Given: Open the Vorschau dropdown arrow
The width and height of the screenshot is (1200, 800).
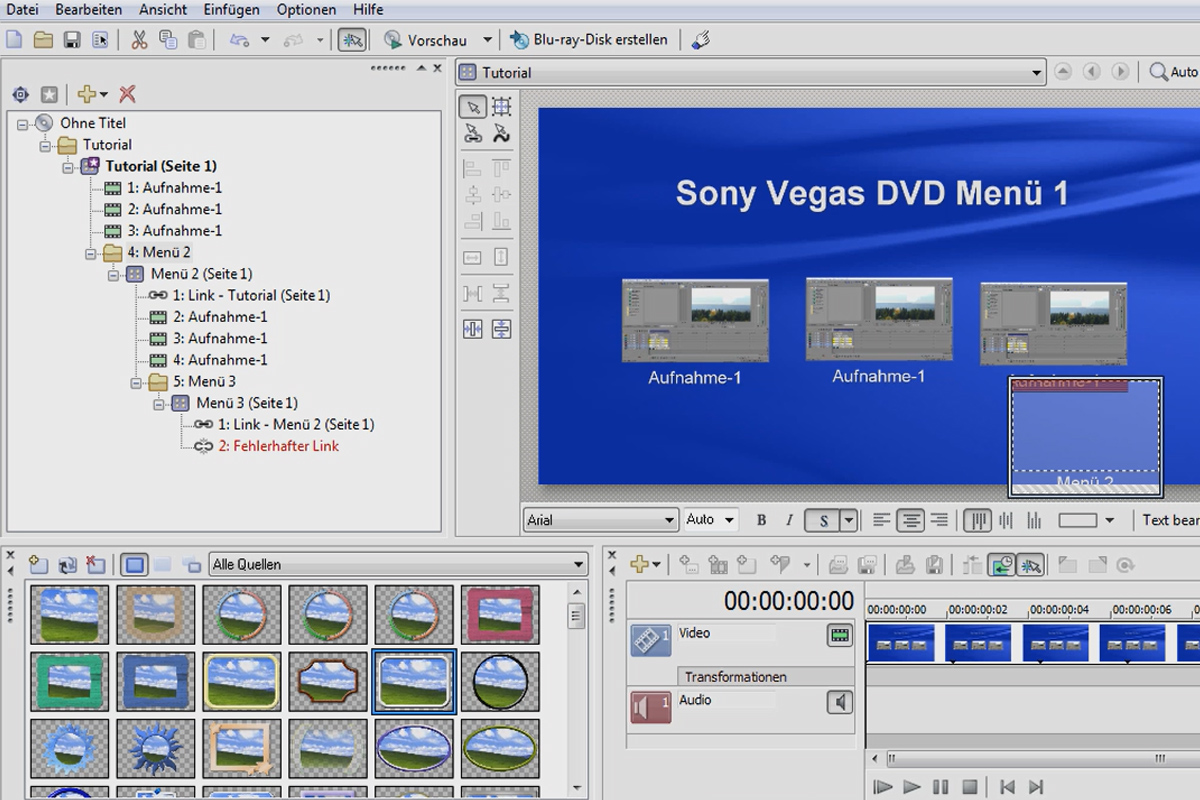Looking at the screenshot, I should pyautogui.click(x=488, y=40).
